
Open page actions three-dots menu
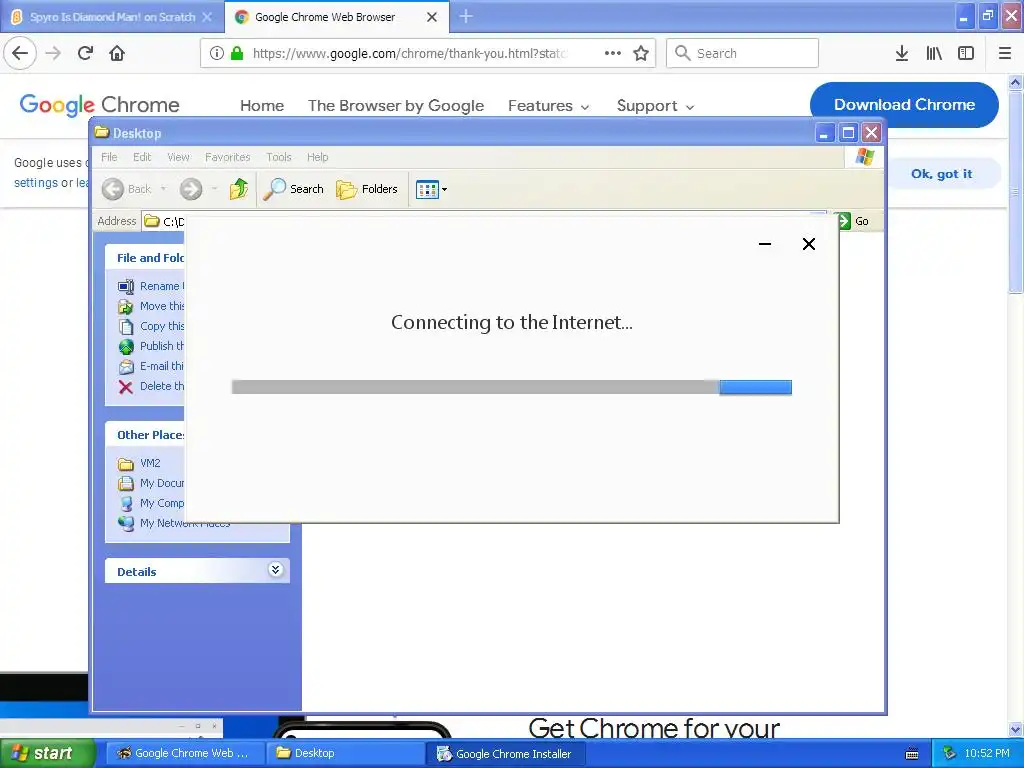coord(613,53)
